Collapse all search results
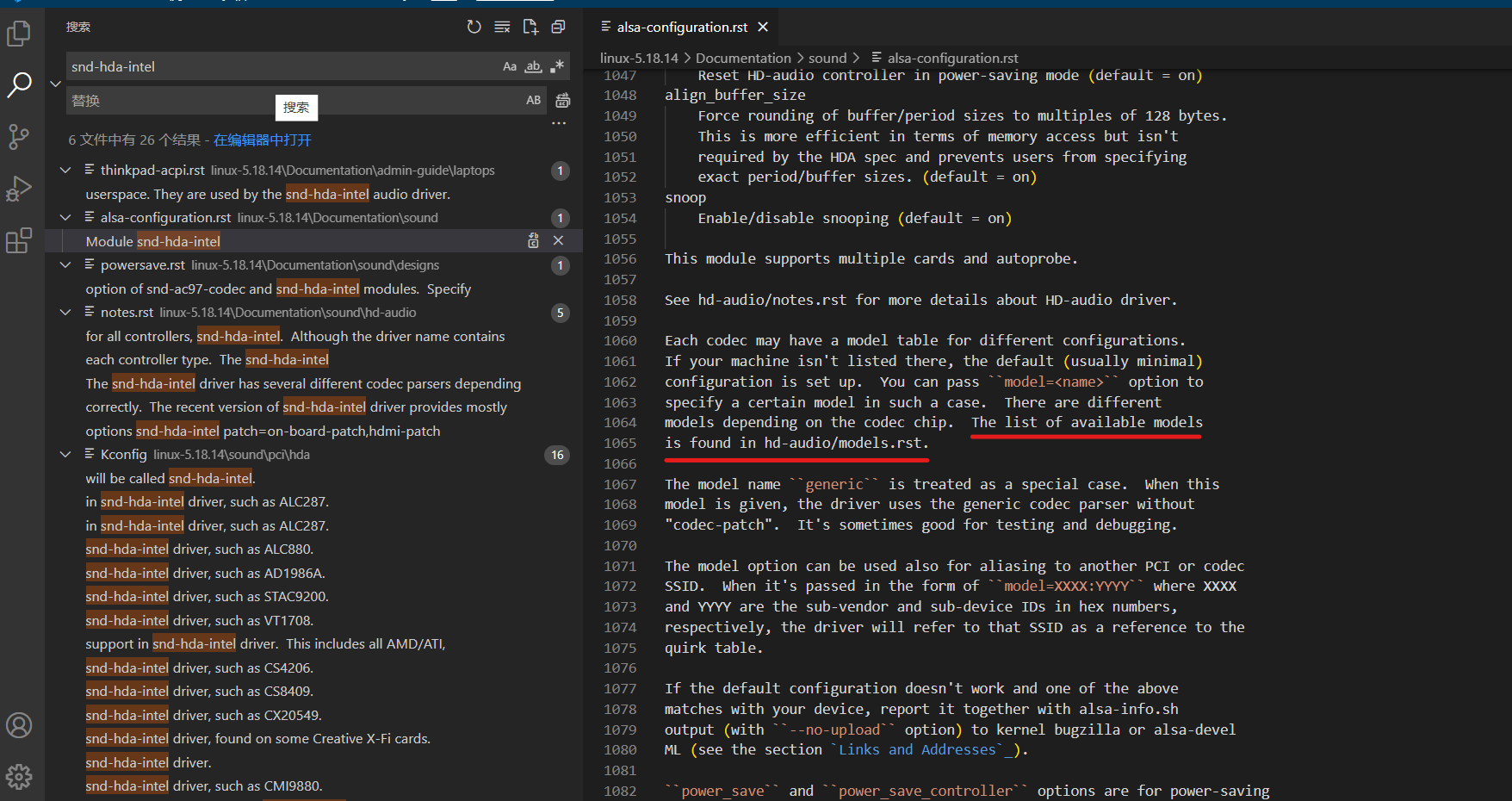 [559, 27]
